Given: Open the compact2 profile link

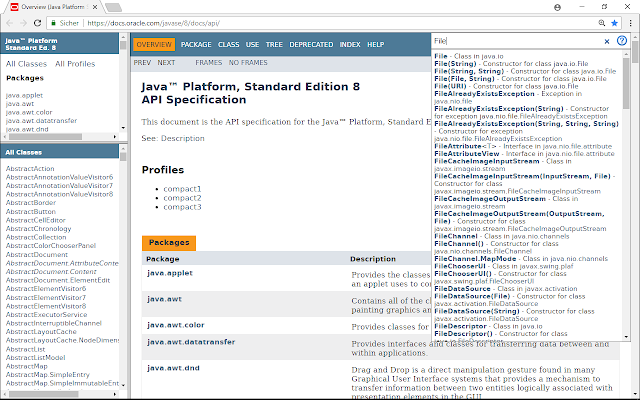Looking at the screenshot, I should 182,198.
